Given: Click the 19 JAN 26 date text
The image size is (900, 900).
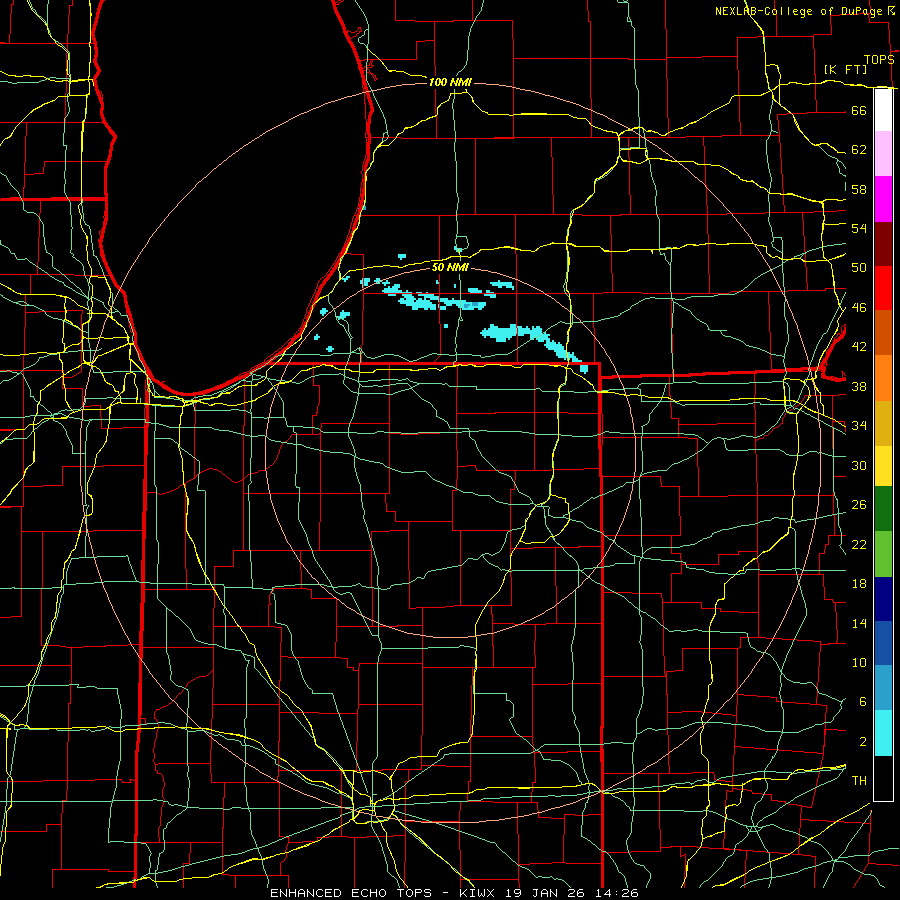Looking at the screenshot, I should (548, 893).
